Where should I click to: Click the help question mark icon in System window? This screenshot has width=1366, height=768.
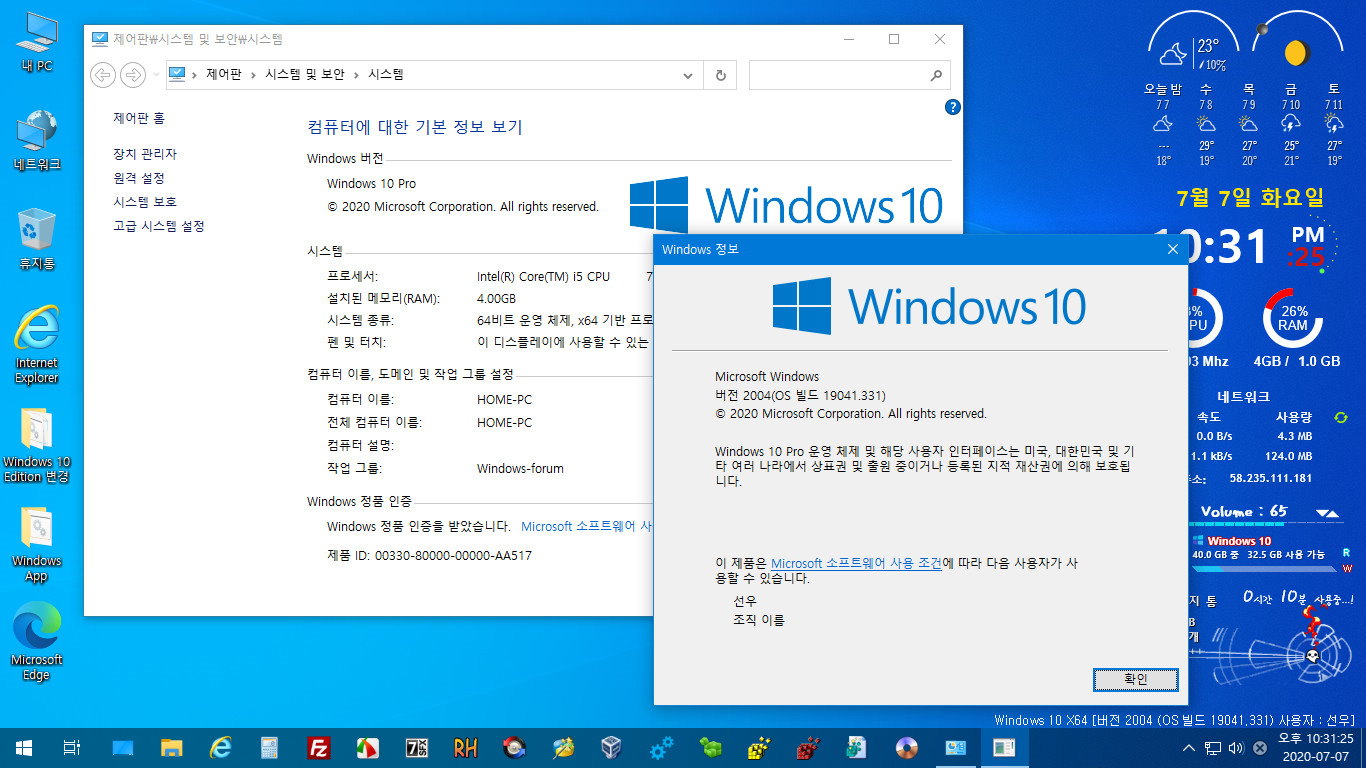[x=953, y=107]
